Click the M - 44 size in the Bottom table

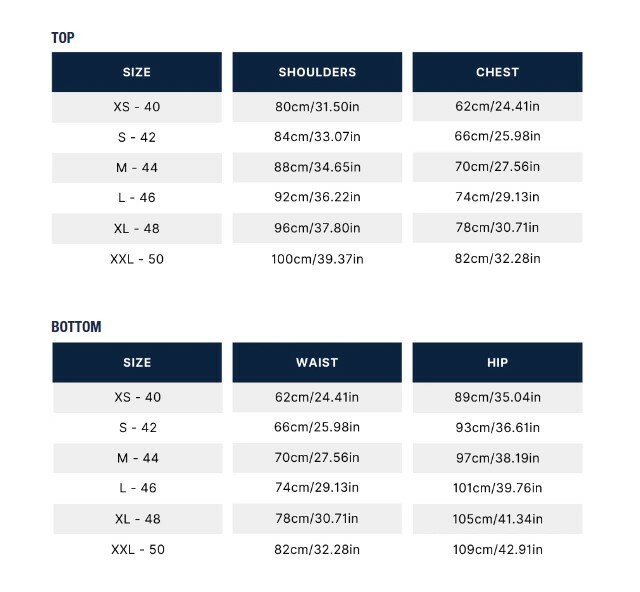[137, 458]
